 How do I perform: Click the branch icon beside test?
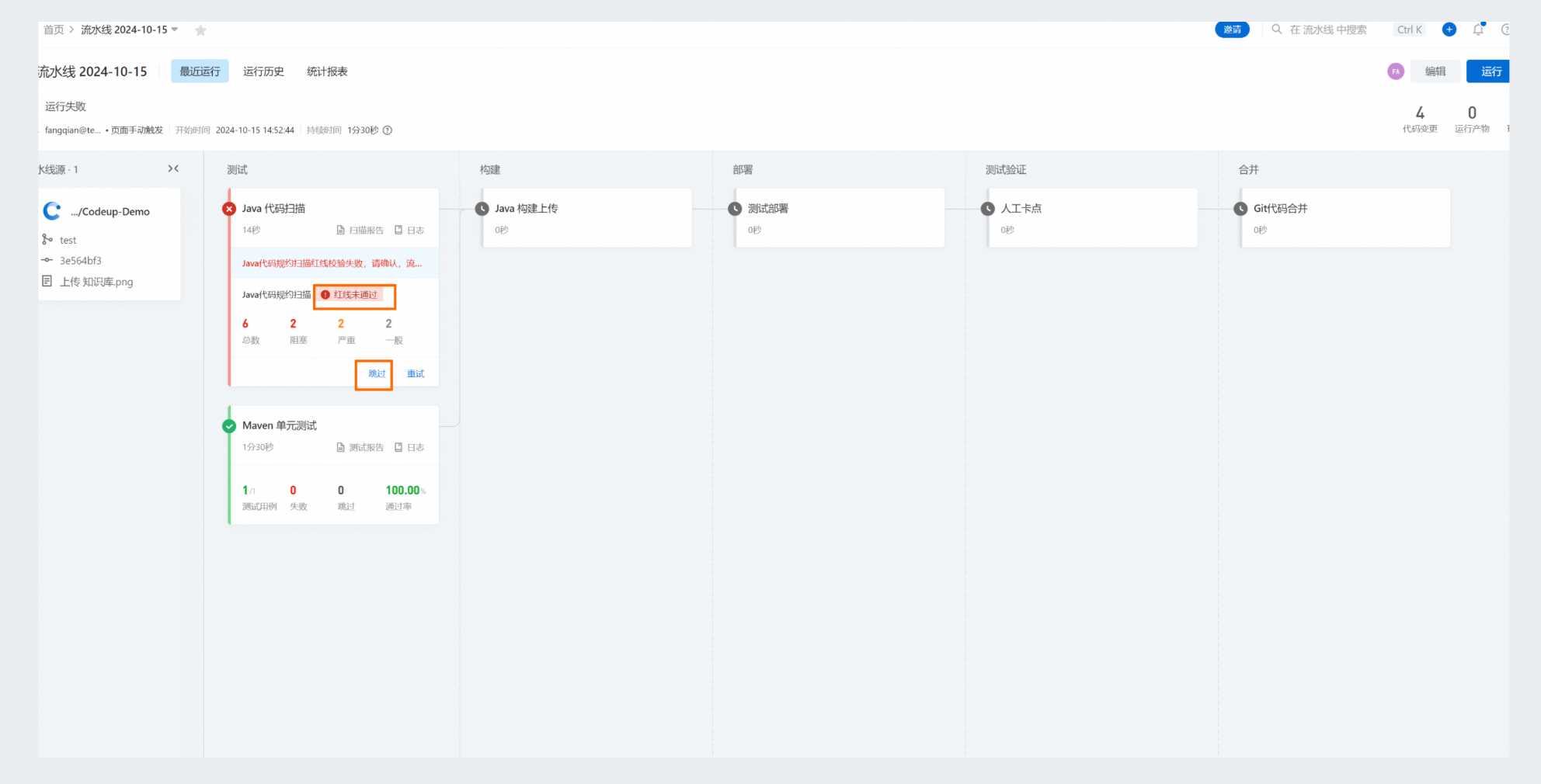pos(47,240)
